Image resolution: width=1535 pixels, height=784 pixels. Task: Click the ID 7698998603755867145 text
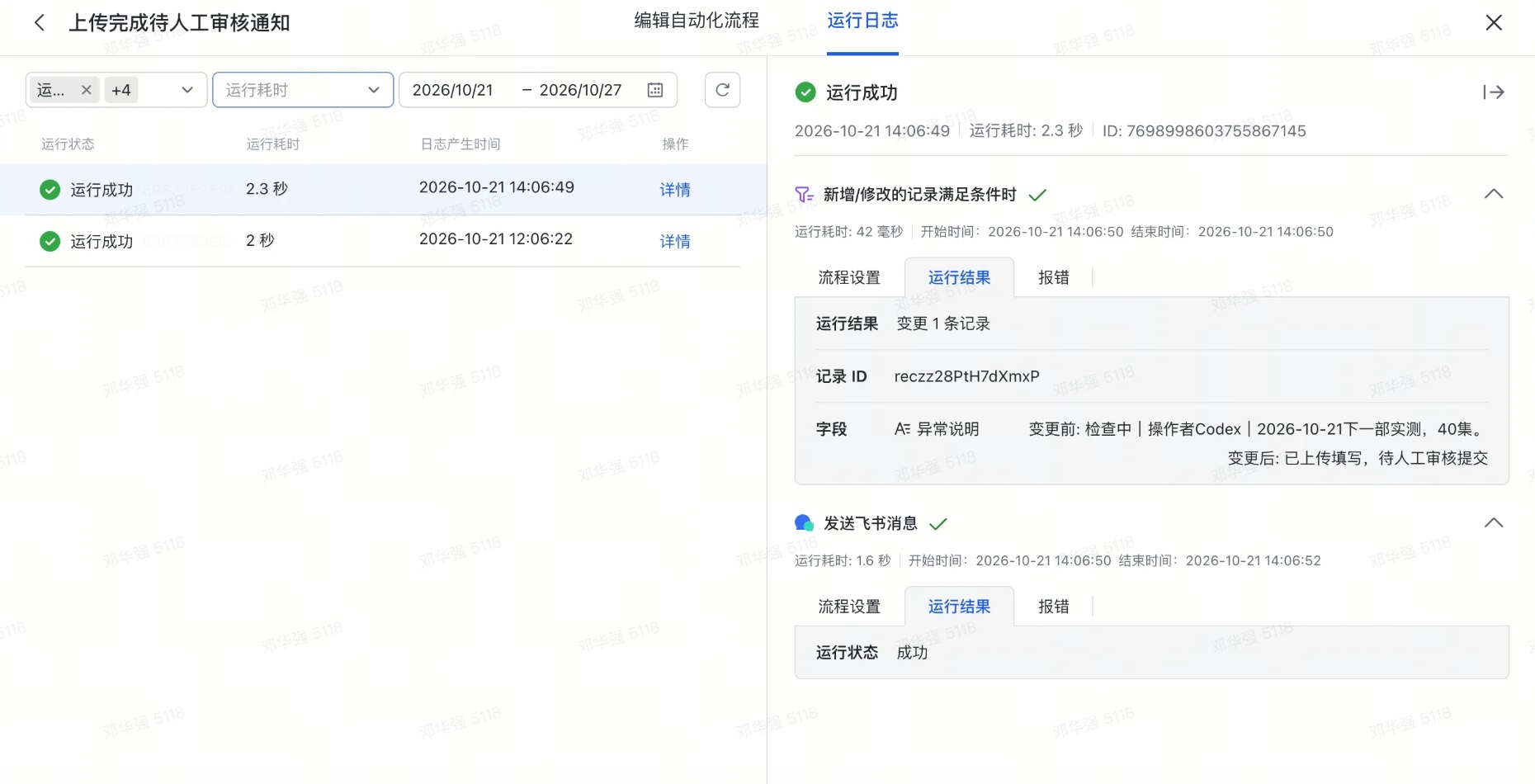point(1204,131)
